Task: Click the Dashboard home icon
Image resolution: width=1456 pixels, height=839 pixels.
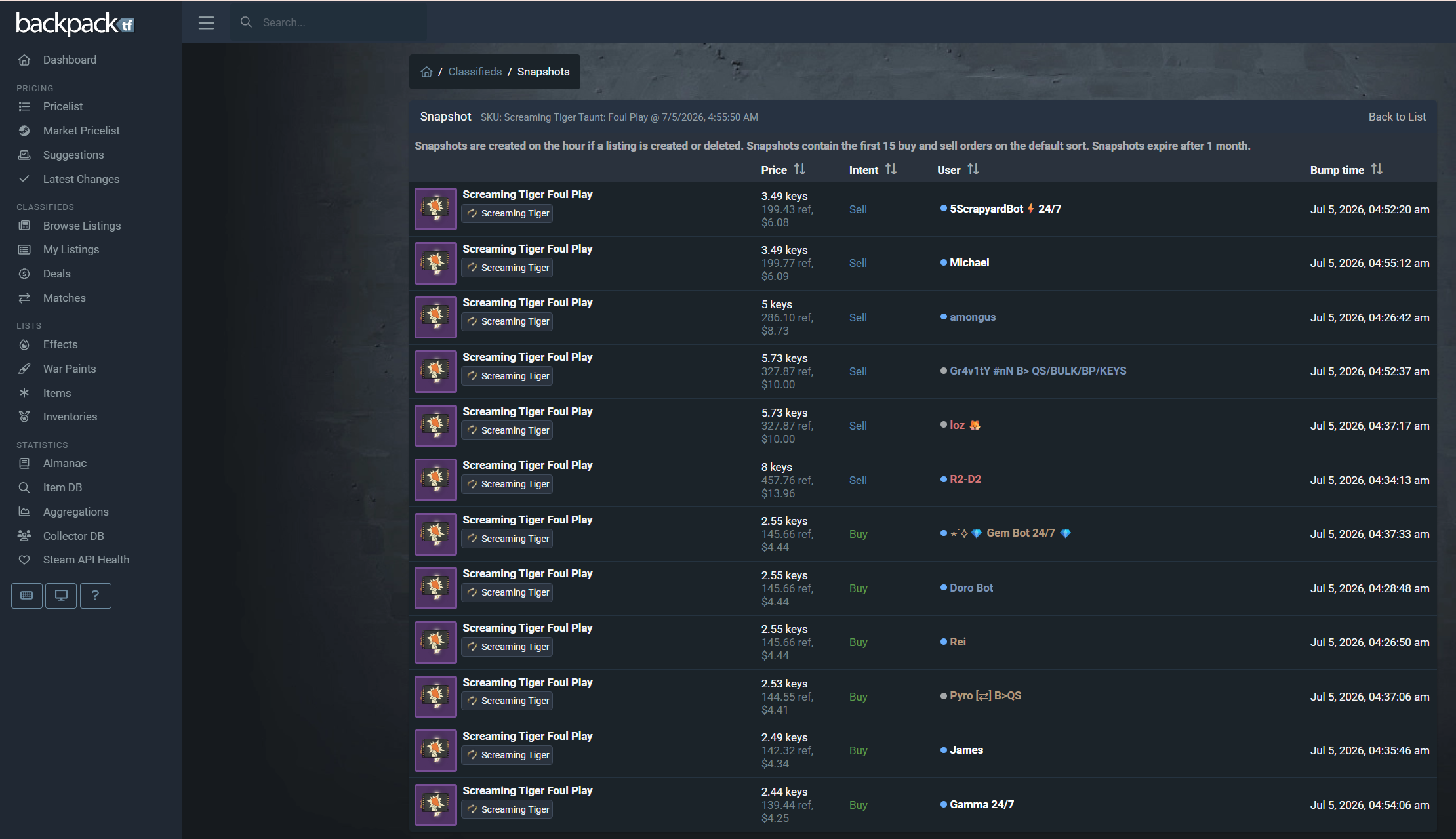Action: [24, 60]
